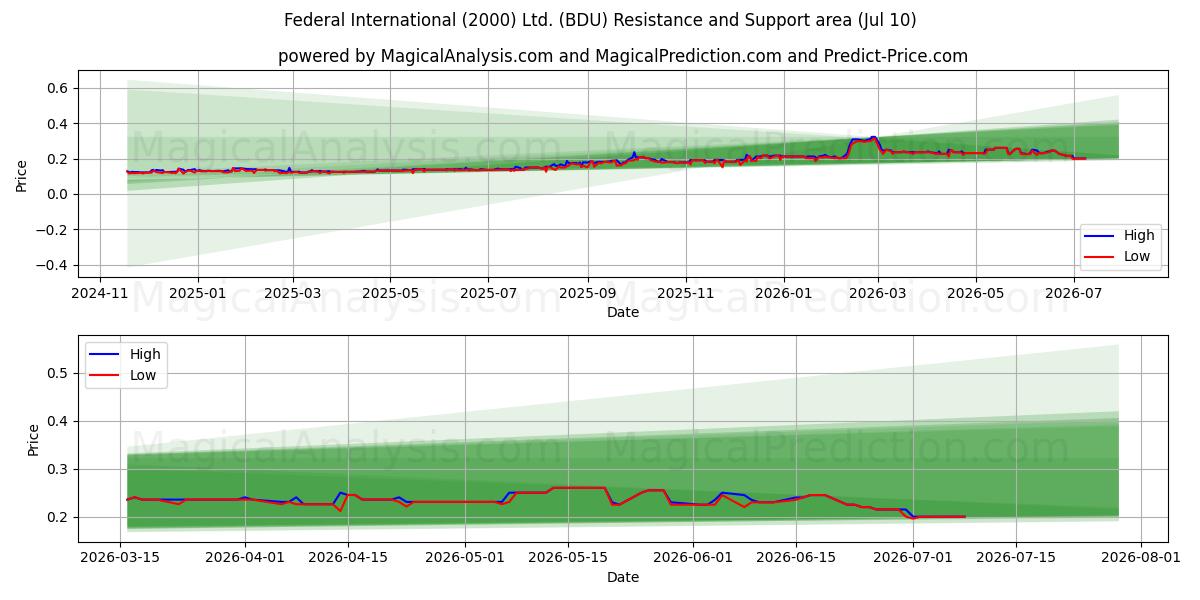Click the lower chart y-axis value '0.3'

[56, 470]
